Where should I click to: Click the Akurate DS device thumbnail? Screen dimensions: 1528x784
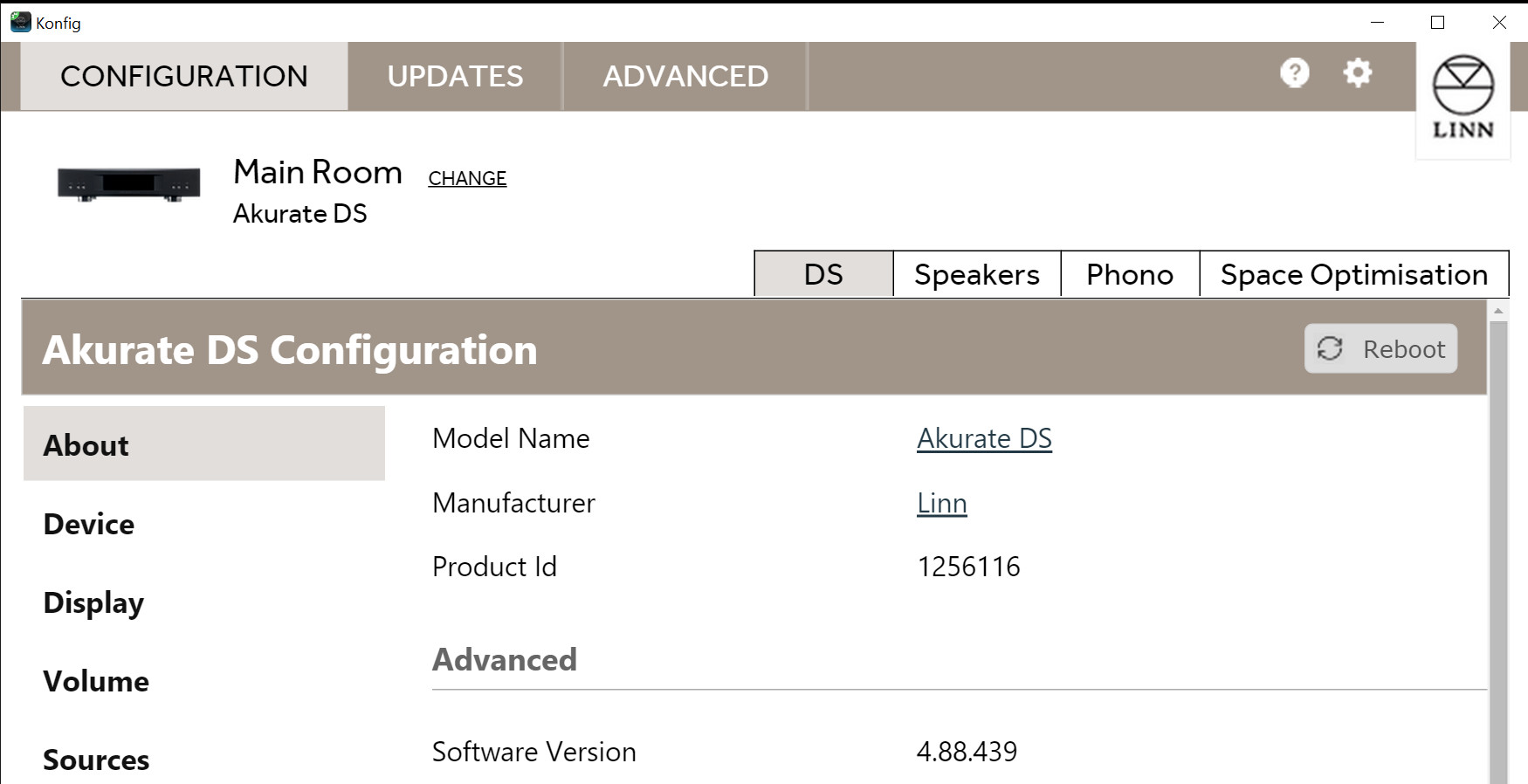(129, 184)
